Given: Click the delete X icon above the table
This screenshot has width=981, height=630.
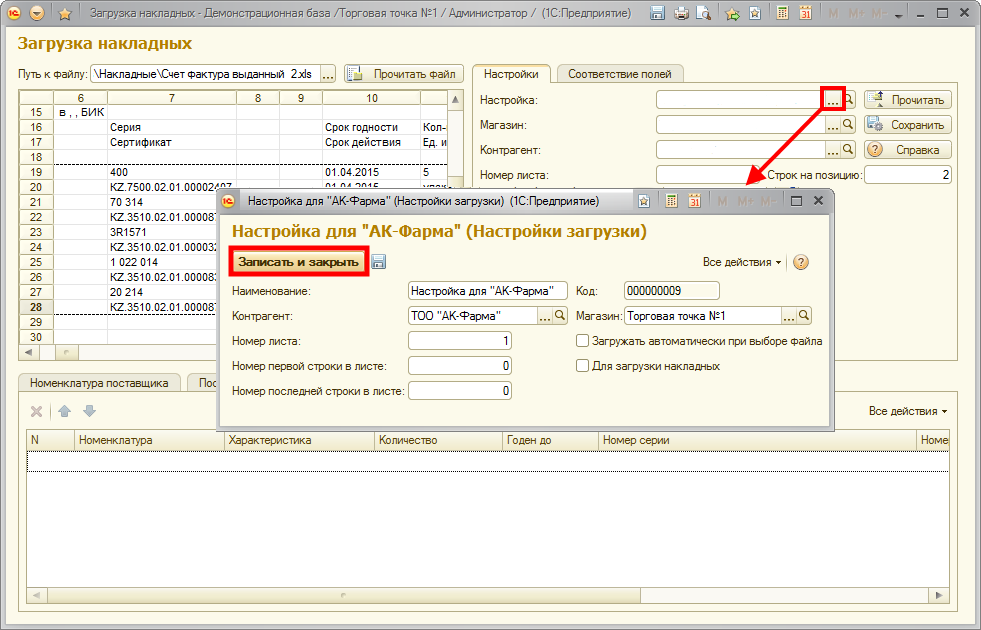Looking at the screenshot, I should [36, 411].
